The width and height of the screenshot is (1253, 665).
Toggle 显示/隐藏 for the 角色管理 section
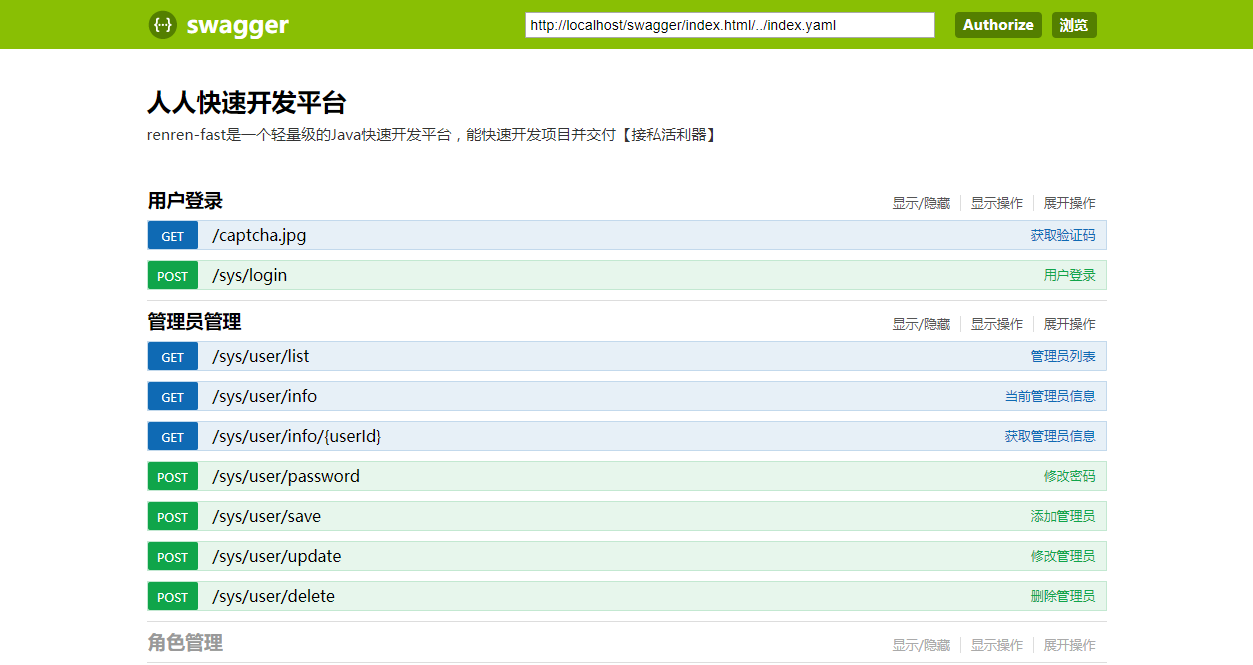pos(921,645)
